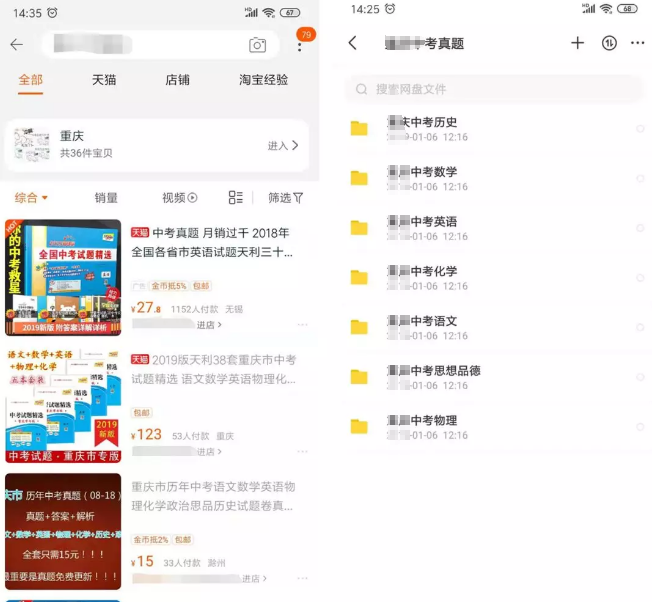Open the 中考语文 folder
652x602 pixels.
[497, 328]
